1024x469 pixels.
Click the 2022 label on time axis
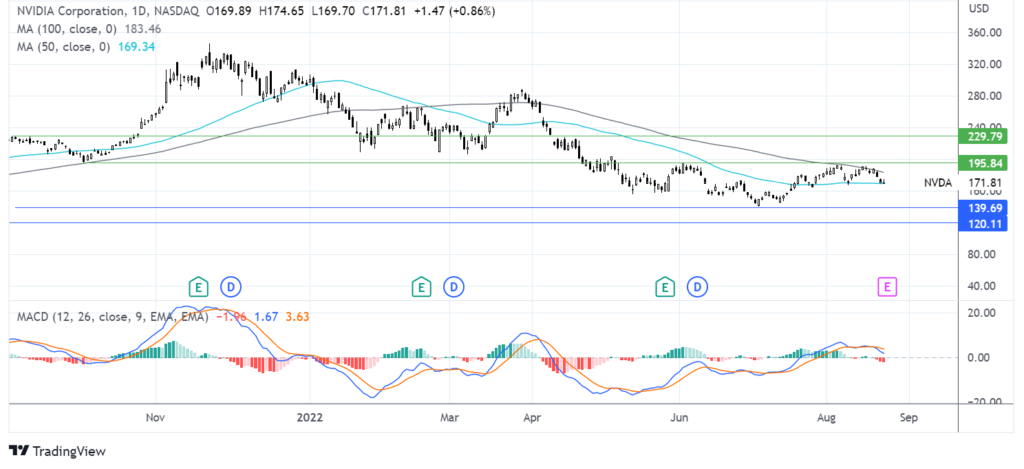pyautogui.click(x=310, y=417)
